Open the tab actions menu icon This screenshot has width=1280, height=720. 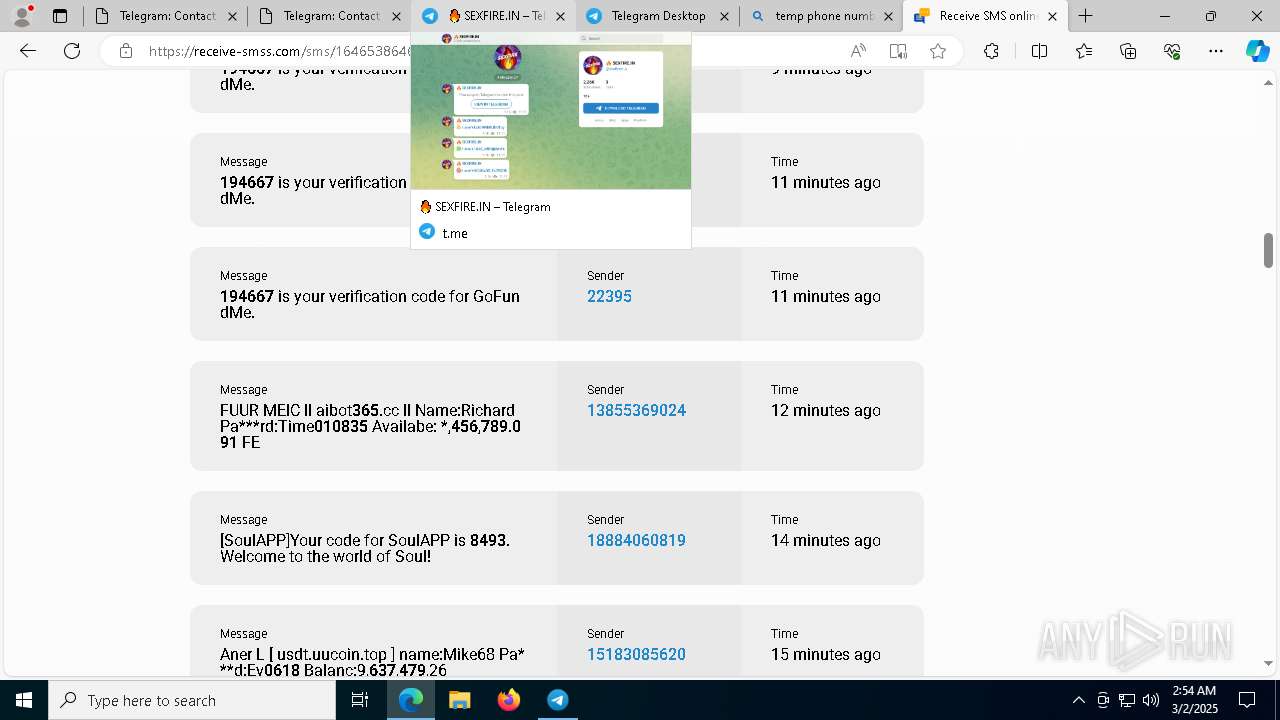pyautogui.click(x=60, y=16)
